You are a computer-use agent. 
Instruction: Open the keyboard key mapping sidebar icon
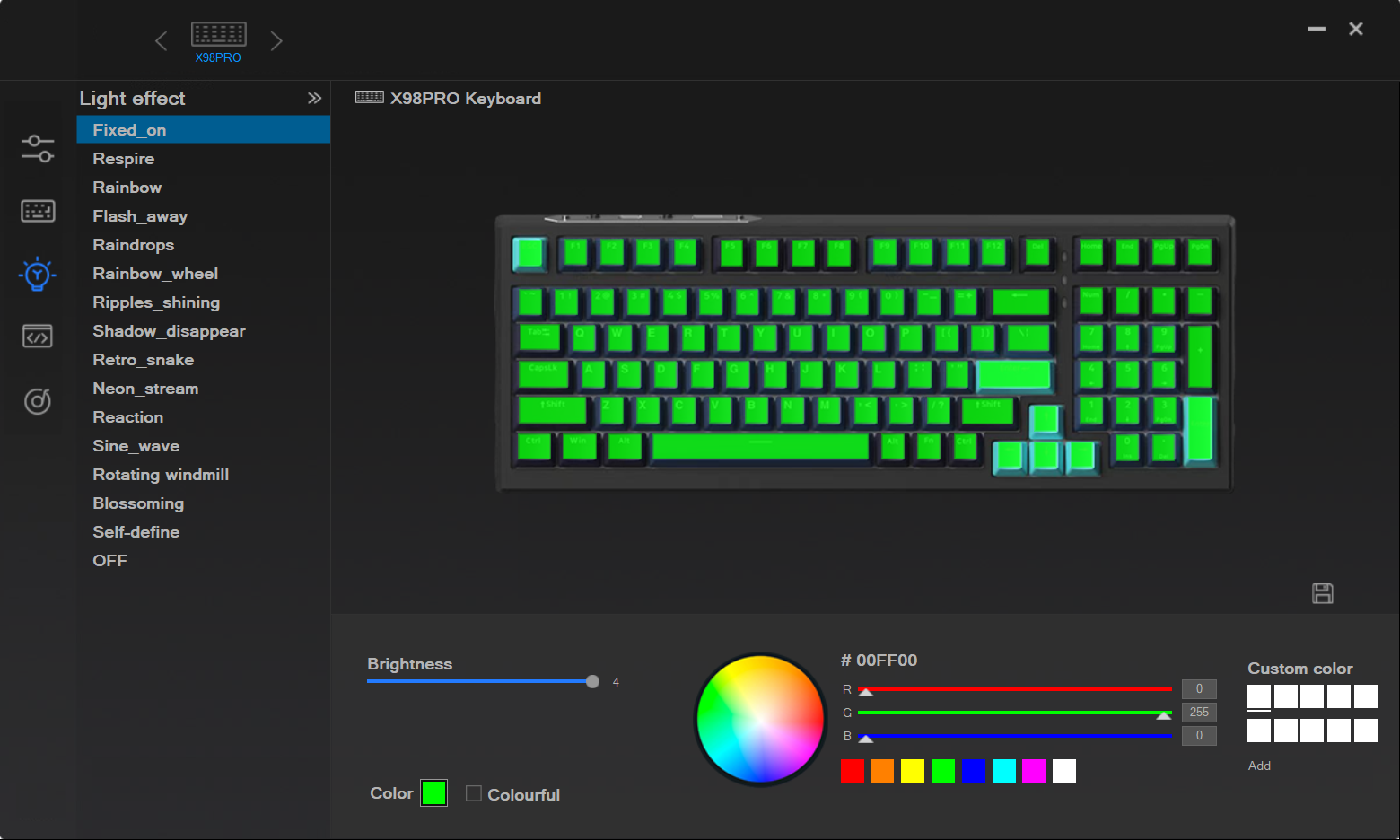[38, 211]
